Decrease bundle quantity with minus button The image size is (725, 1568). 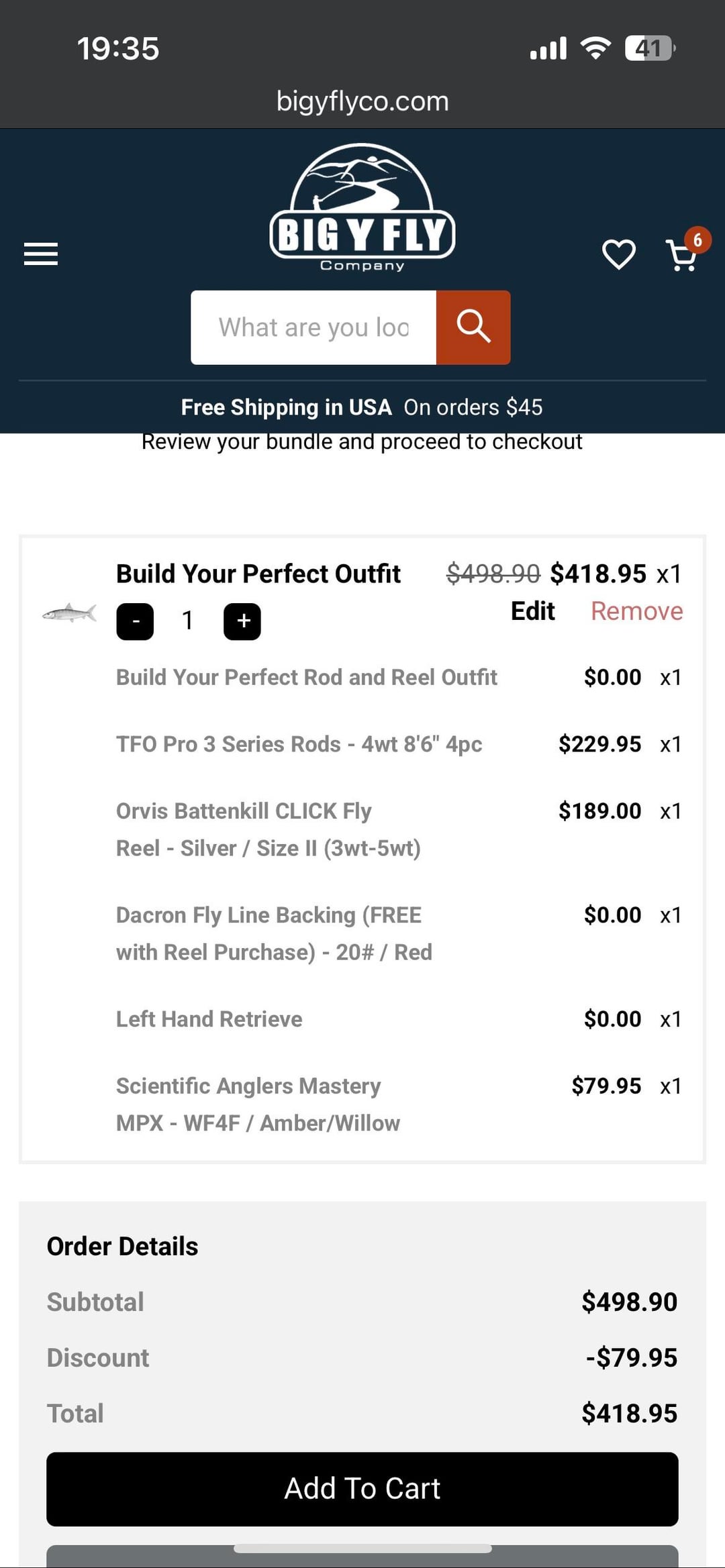[x=135, y=621]
